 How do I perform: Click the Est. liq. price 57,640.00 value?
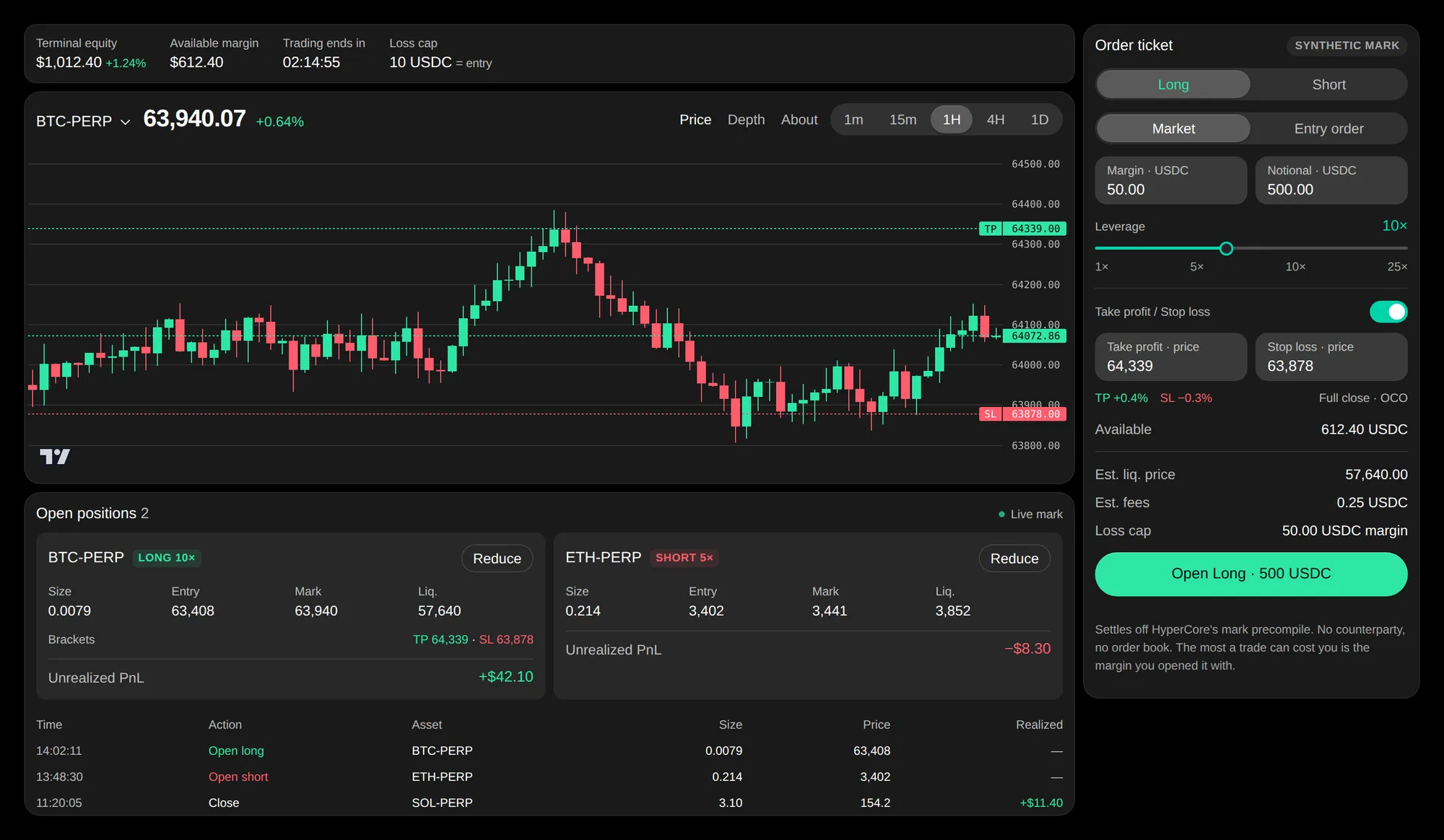coord(1376,475)
